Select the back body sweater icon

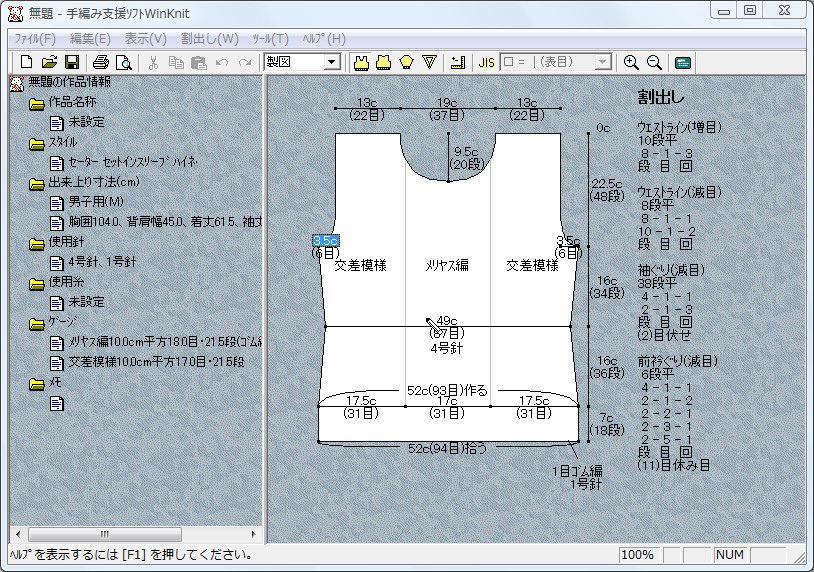[384, 62]
